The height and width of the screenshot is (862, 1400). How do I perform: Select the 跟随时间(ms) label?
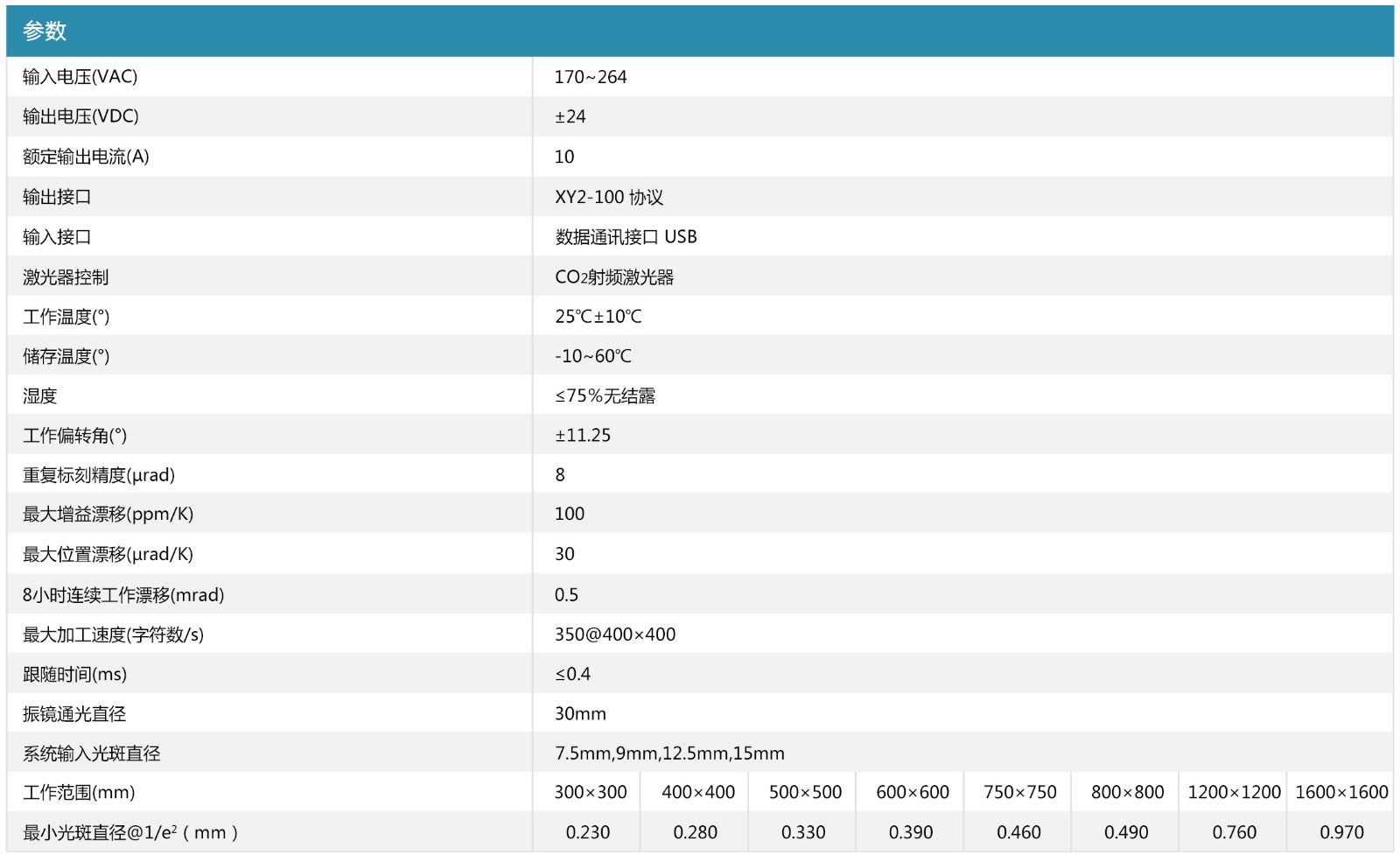click(75, 675)
